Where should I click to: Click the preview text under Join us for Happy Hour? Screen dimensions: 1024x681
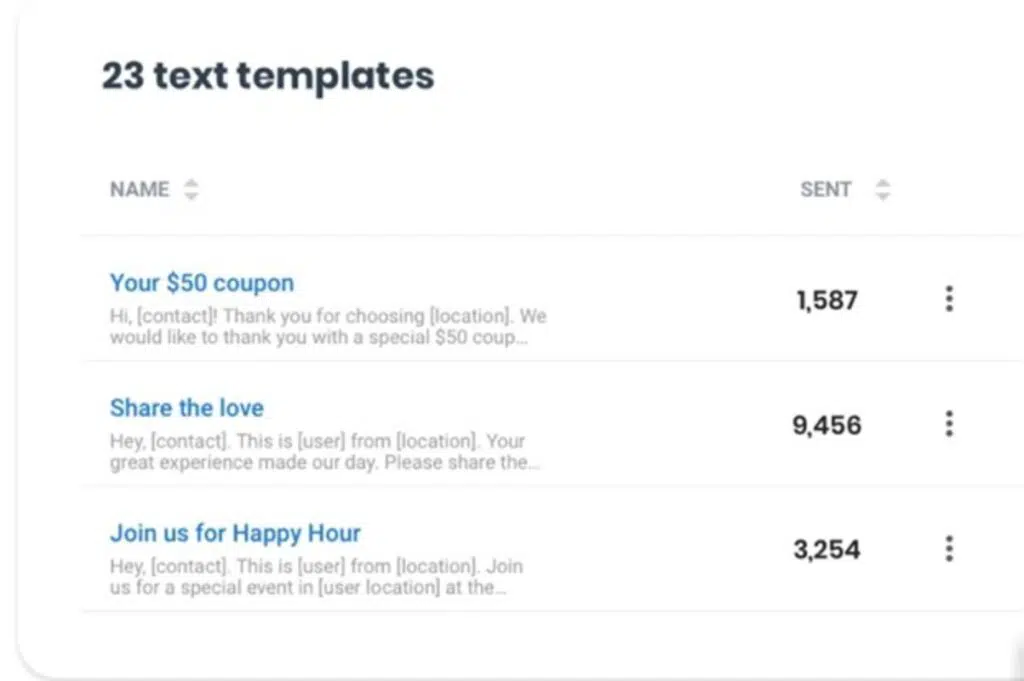[x=316, y=577]
